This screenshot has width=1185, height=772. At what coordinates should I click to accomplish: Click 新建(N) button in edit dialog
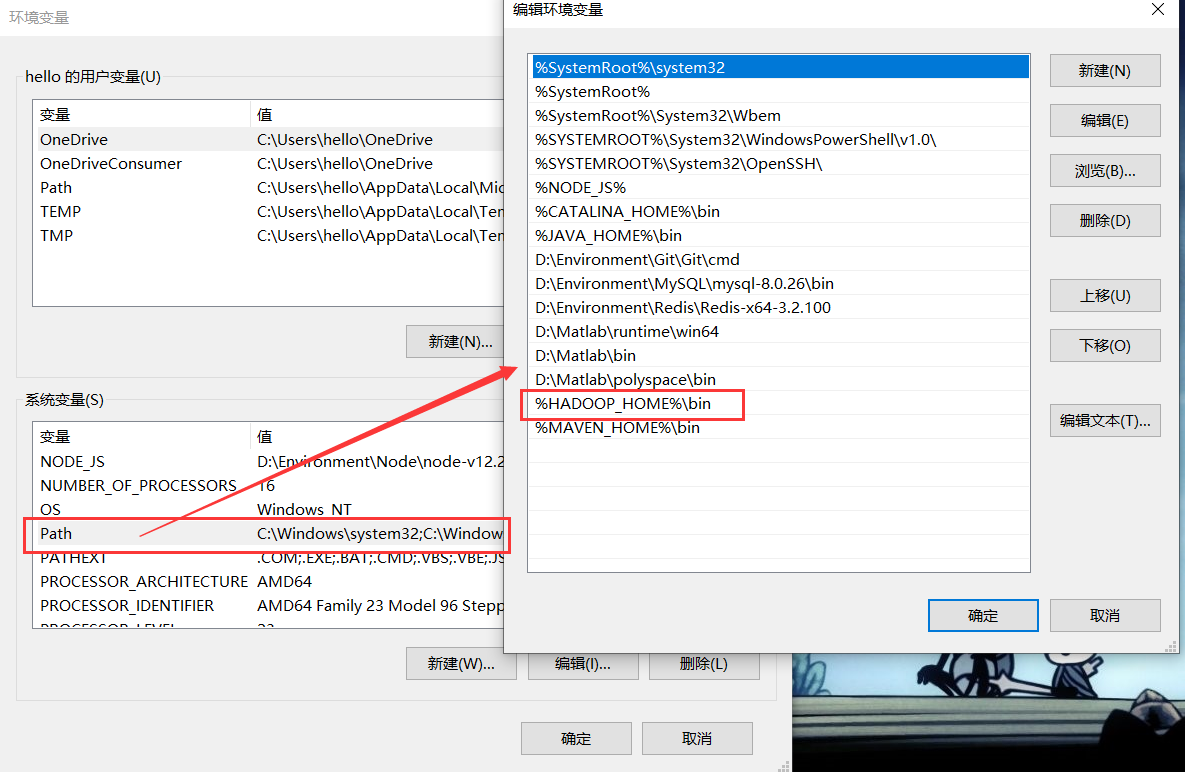[x=1104, y=71]
